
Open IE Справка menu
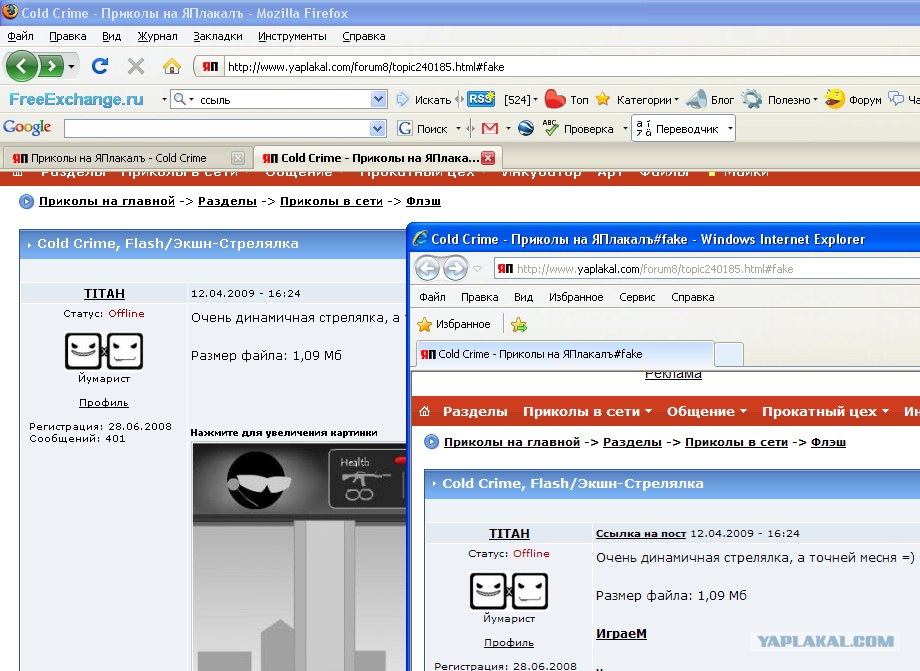[692, 297]
